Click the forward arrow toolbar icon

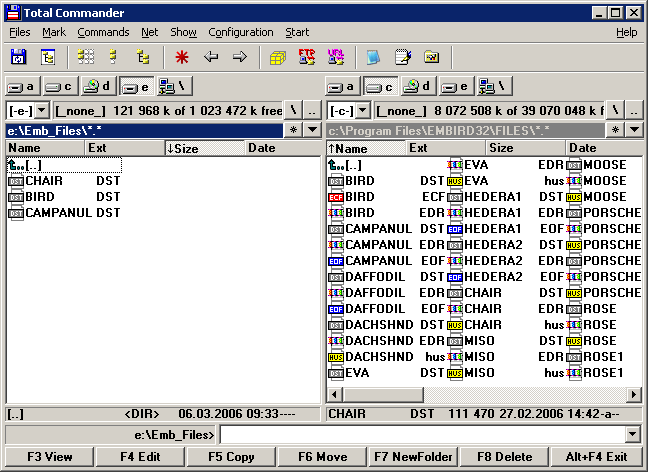(x=239, y=57)
